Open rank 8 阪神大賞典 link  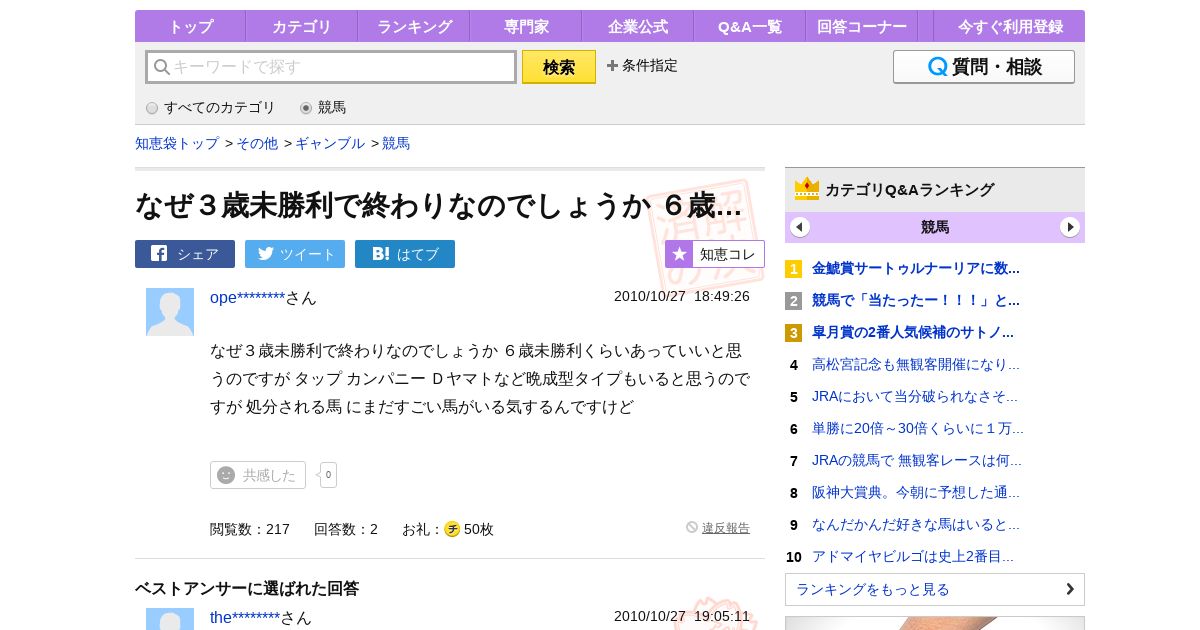tap(916, 492)
